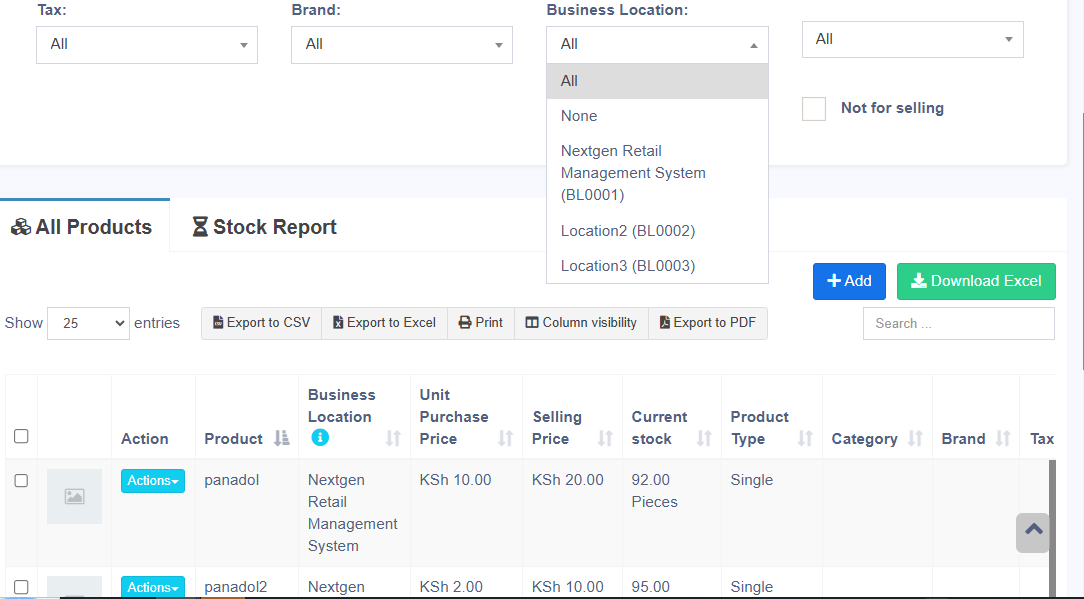Screen dimensions: 1084x599
Task: Focus the table Search field
Action: (x=959, y=324)
